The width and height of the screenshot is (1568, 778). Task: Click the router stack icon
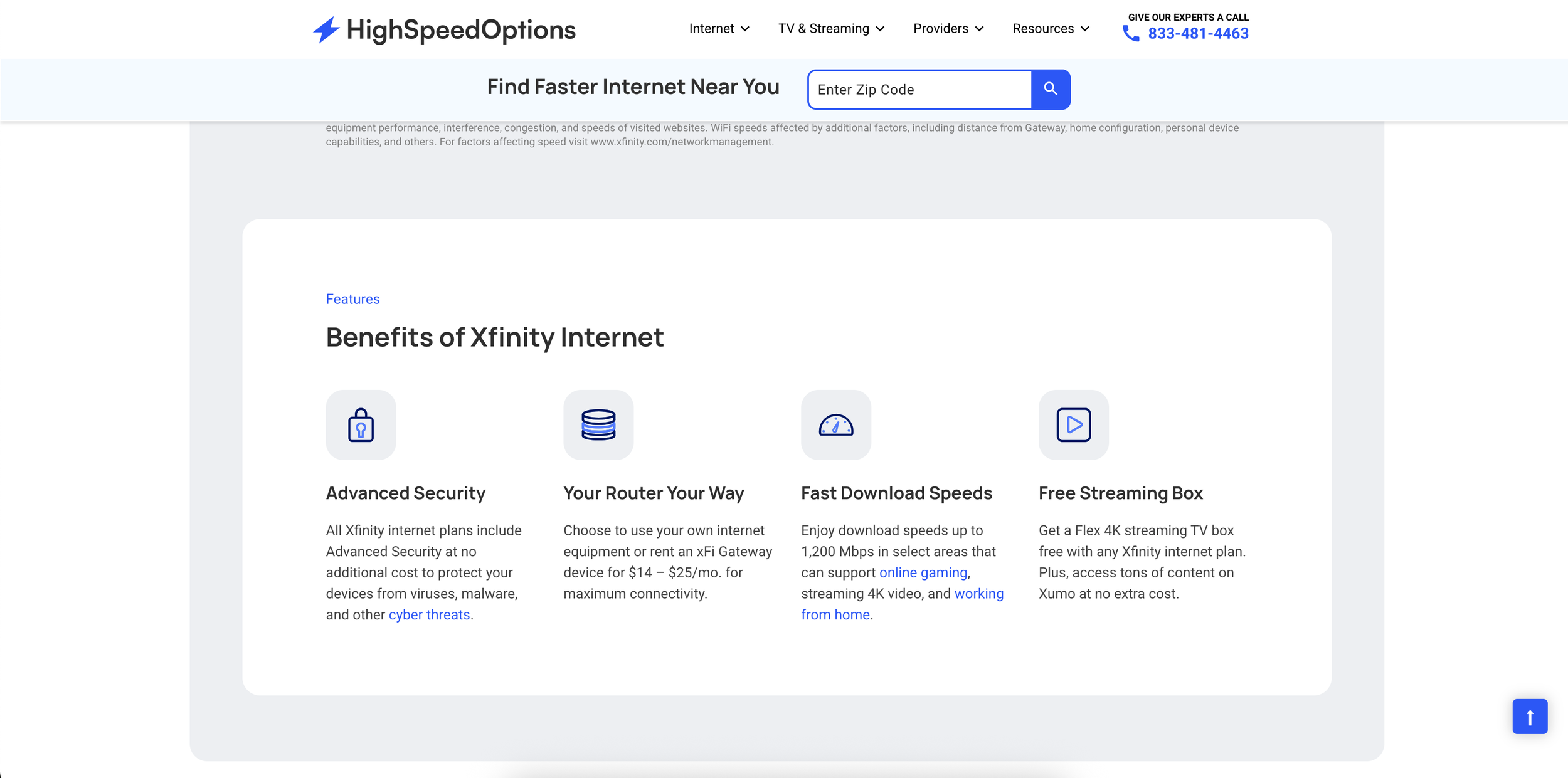pyautogui.click(x=598, y=425)
